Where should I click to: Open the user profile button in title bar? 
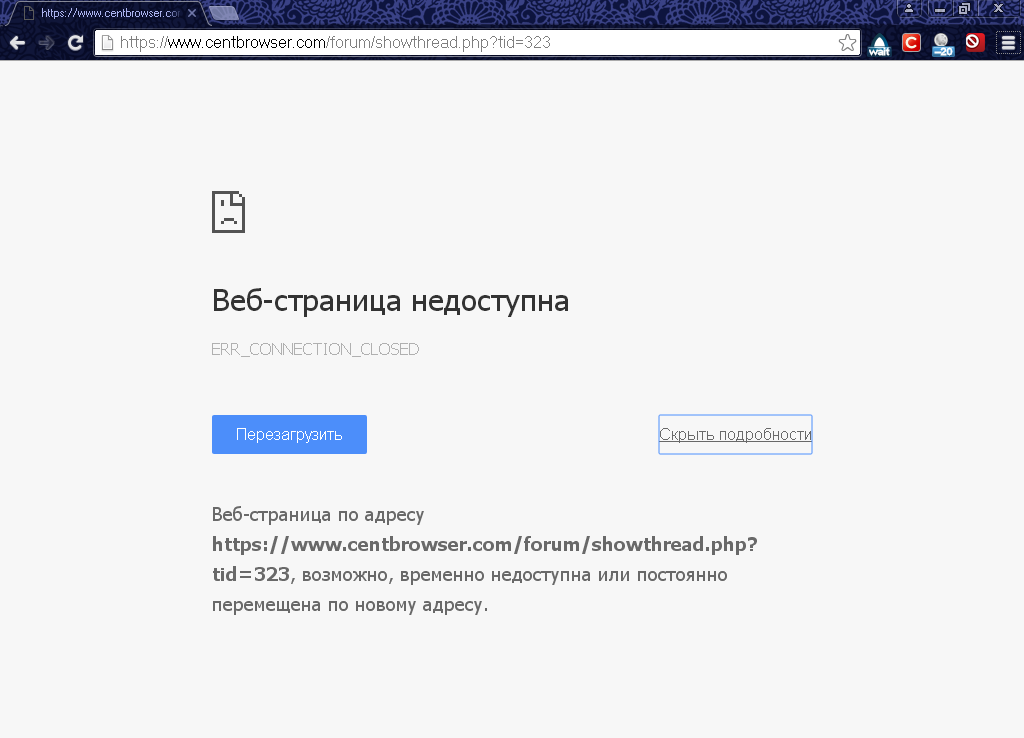[x=908, y=8]
